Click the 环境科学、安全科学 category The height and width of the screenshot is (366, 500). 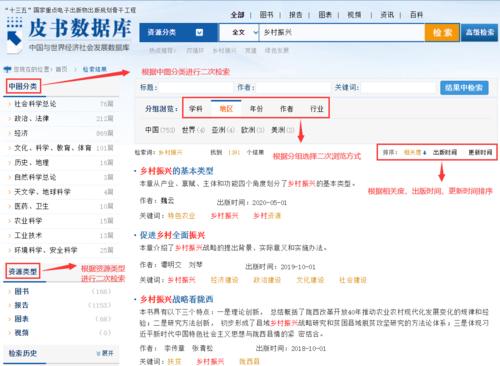46,250
